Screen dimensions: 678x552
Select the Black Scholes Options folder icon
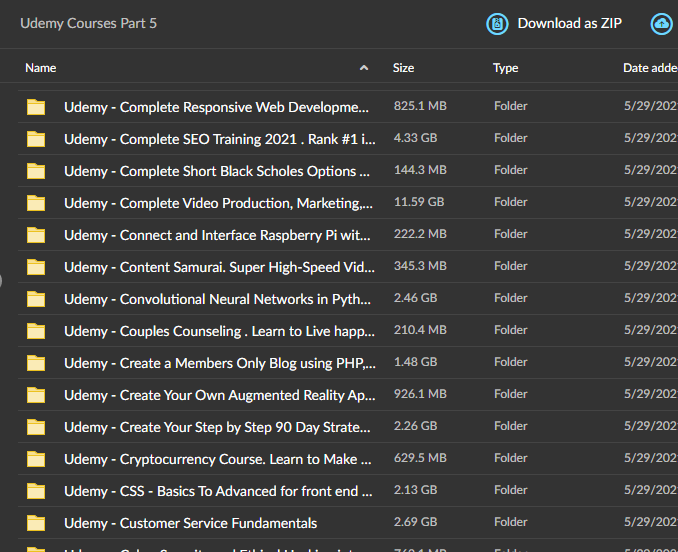click(x=36, y=171)
